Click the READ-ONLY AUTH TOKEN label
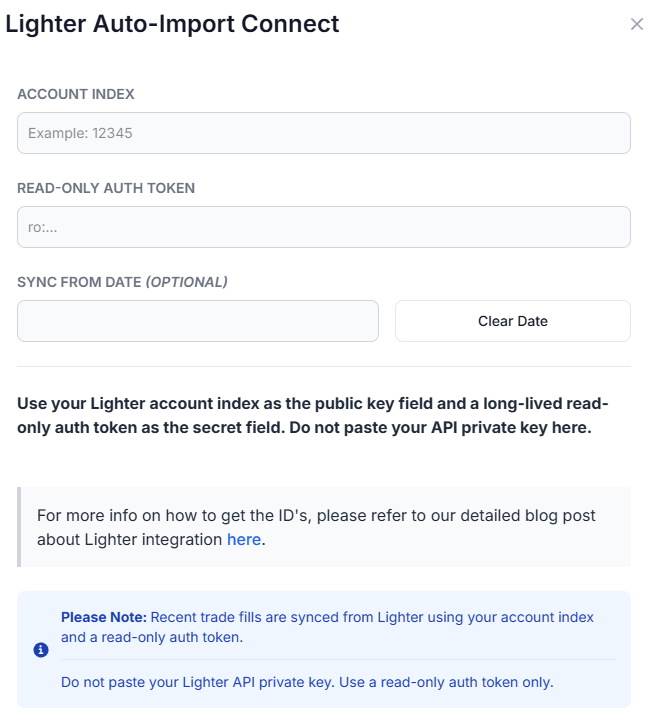This screenshot has width=656, height=723. coord(106,188)
